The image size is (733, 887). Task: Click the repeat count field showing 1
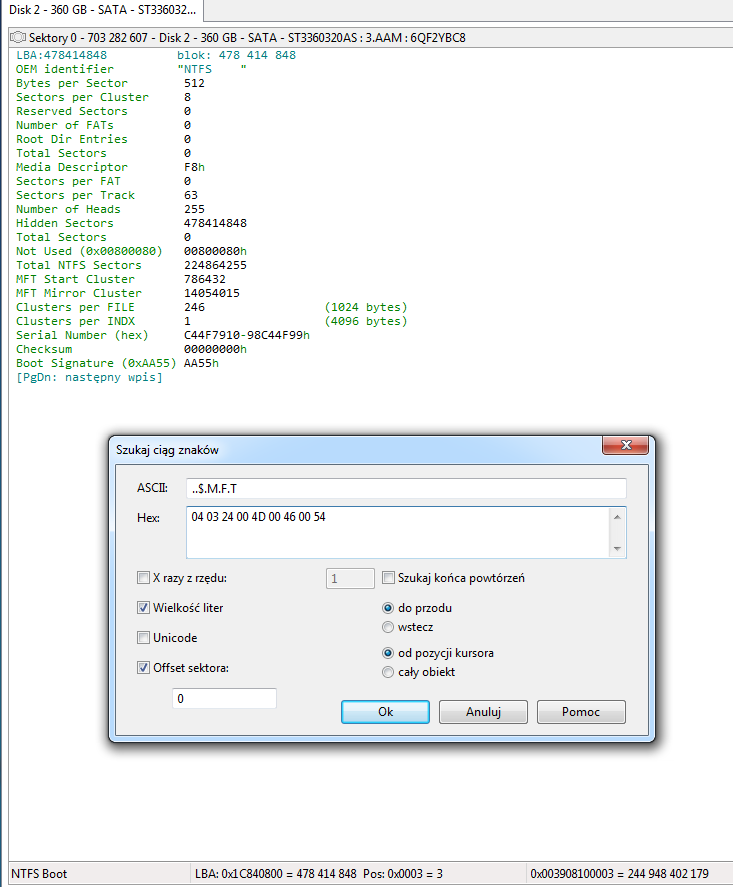tap(350, 578)
